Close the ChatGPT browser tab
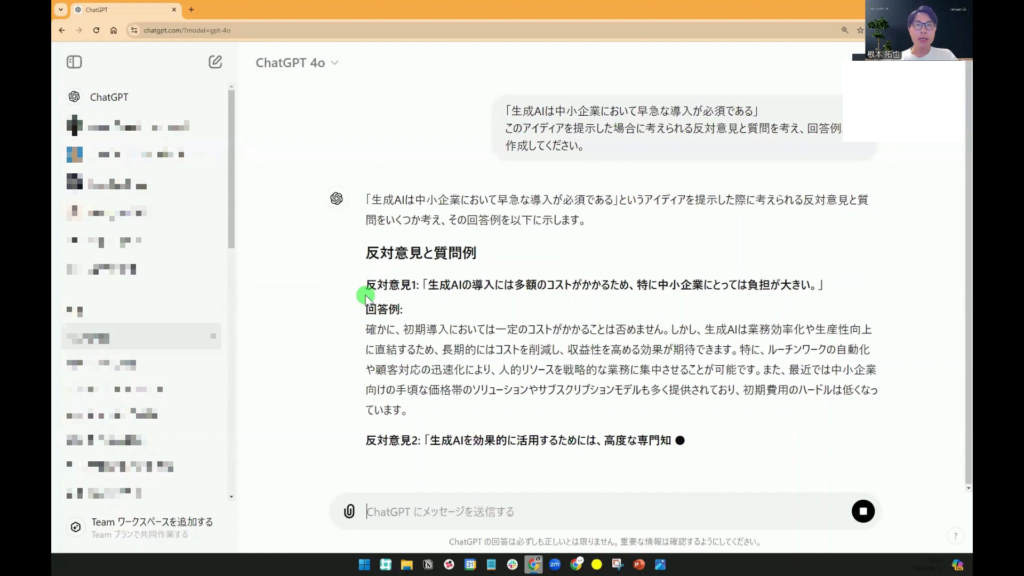Screen dimensions: 1024x576 175,9
